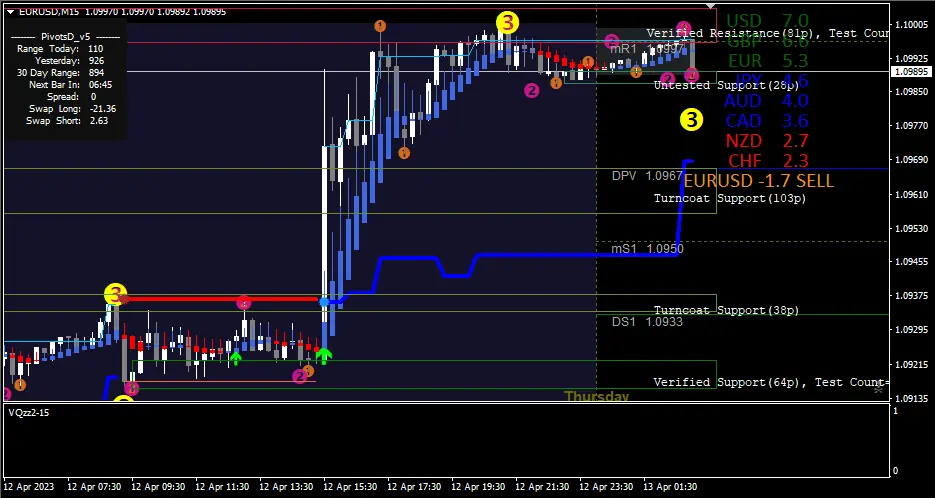Select the AUD 4.0 strength row
935x498 pixels.
pos(766,101)
